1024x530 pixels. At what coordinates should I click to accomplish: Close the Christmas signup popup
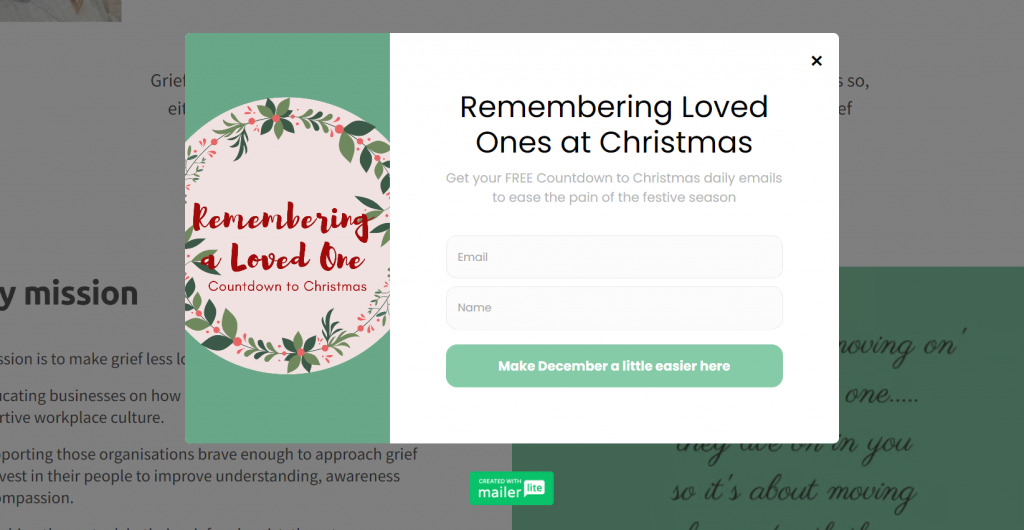pyautogui.click(x=816, y=61)
